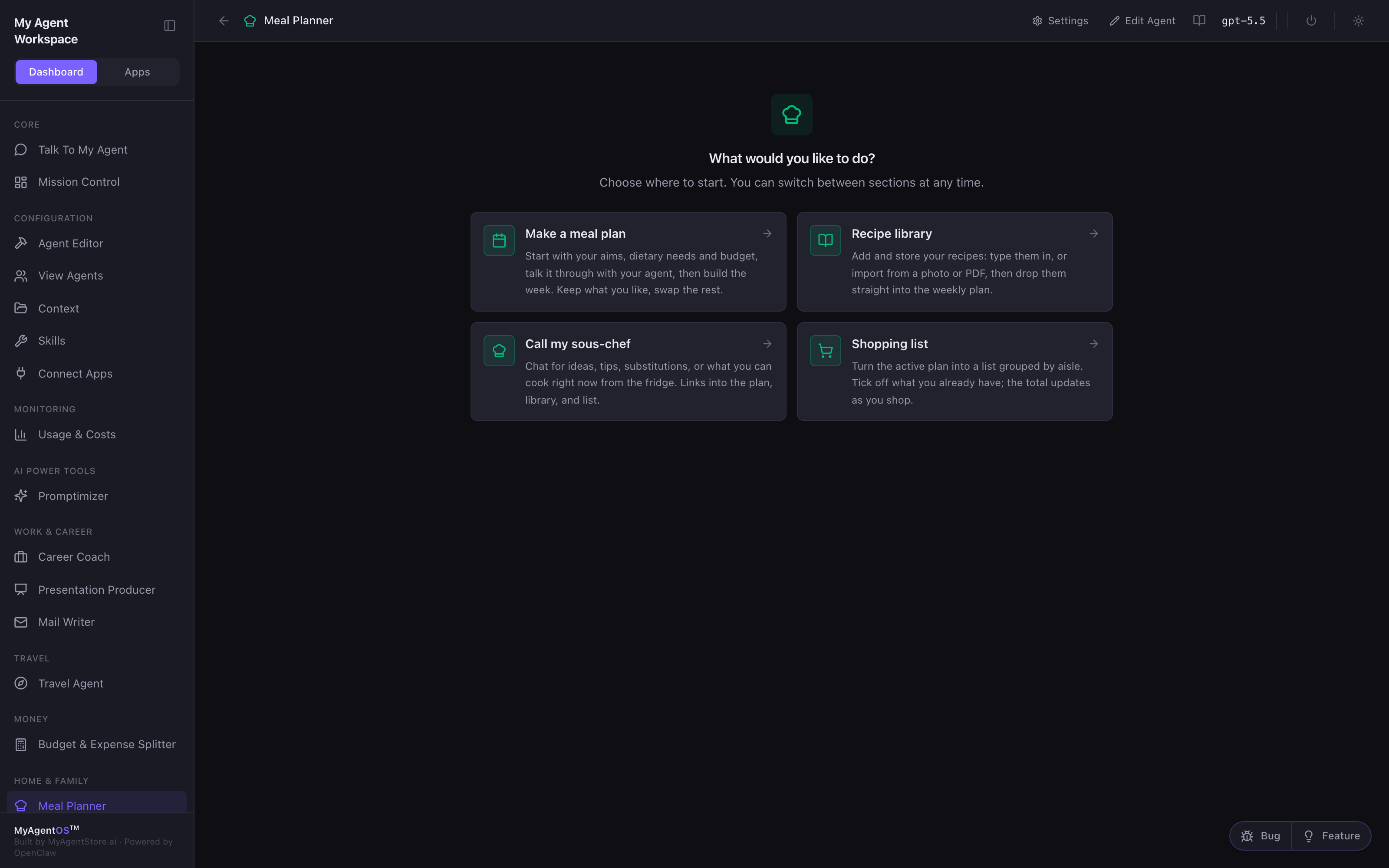Image resolution: width=1389 pixels, height=868 pixels.
Task: Switch to the Apps tab
Action: [137, 72]
